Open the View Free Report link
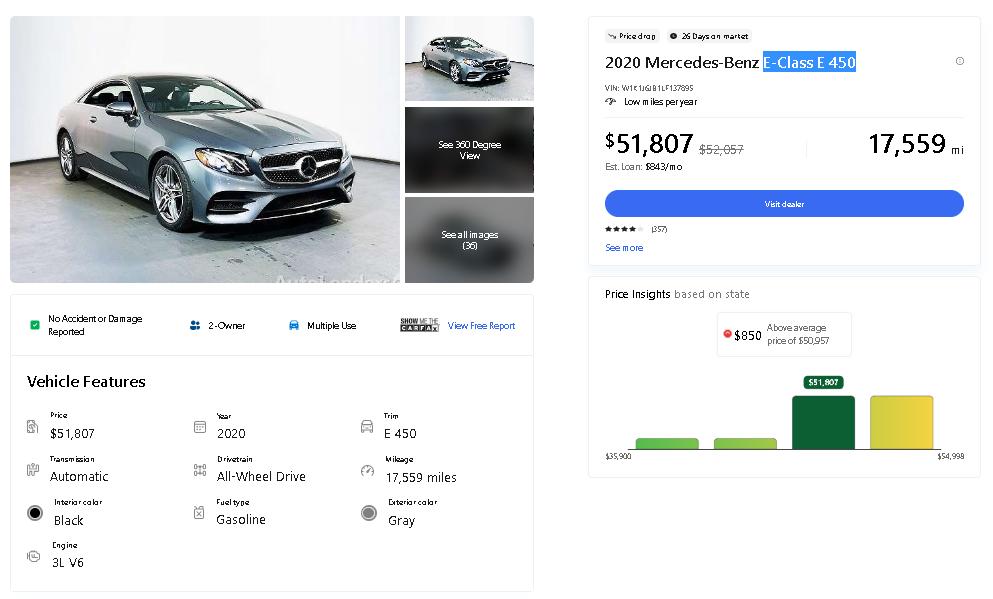The image size is (993, 599). pos(481,326)
